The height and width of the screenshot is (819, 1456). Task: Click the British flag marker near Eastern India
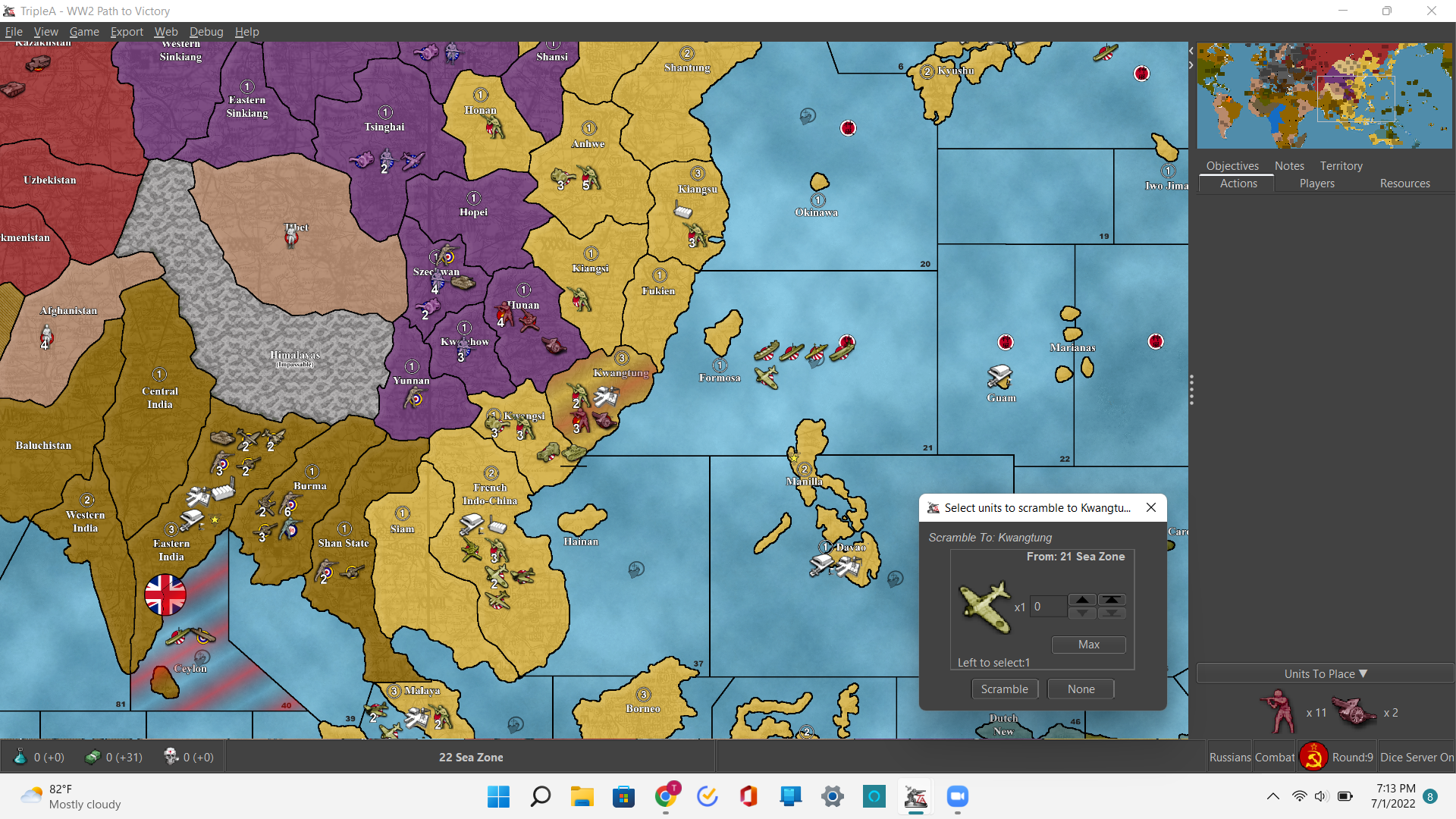(165, 595)
